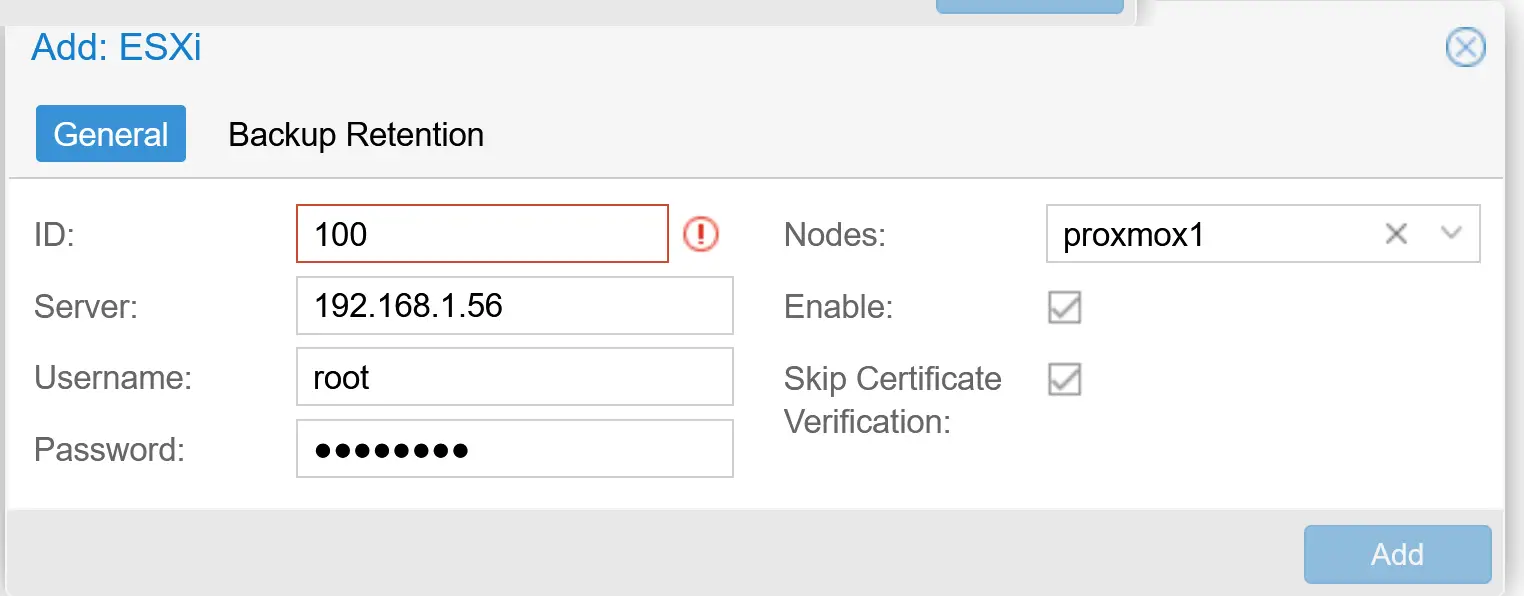Click the Add: ESXi dialog title
Image resolution: width=1524 pixels, height=596 pixels.
(x=116, y=47)
